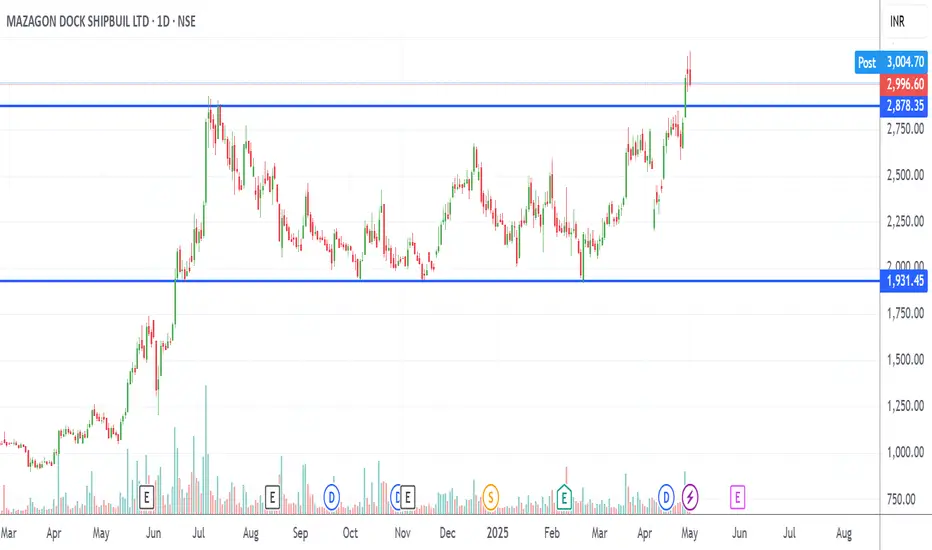Click the 1,250.00 price axis label
The width and height of the screenshot is (932, 550).
point(905,406)
